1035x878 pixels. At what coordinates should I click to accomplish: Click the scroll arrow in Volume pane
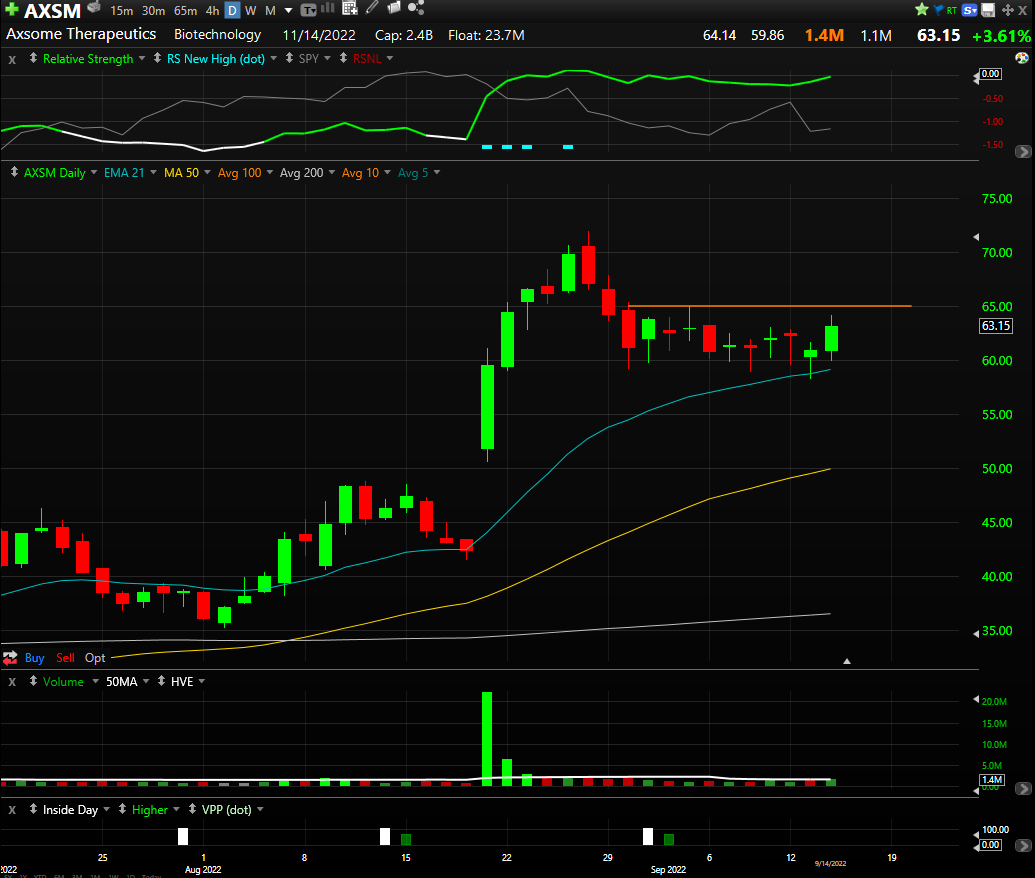1022,788
